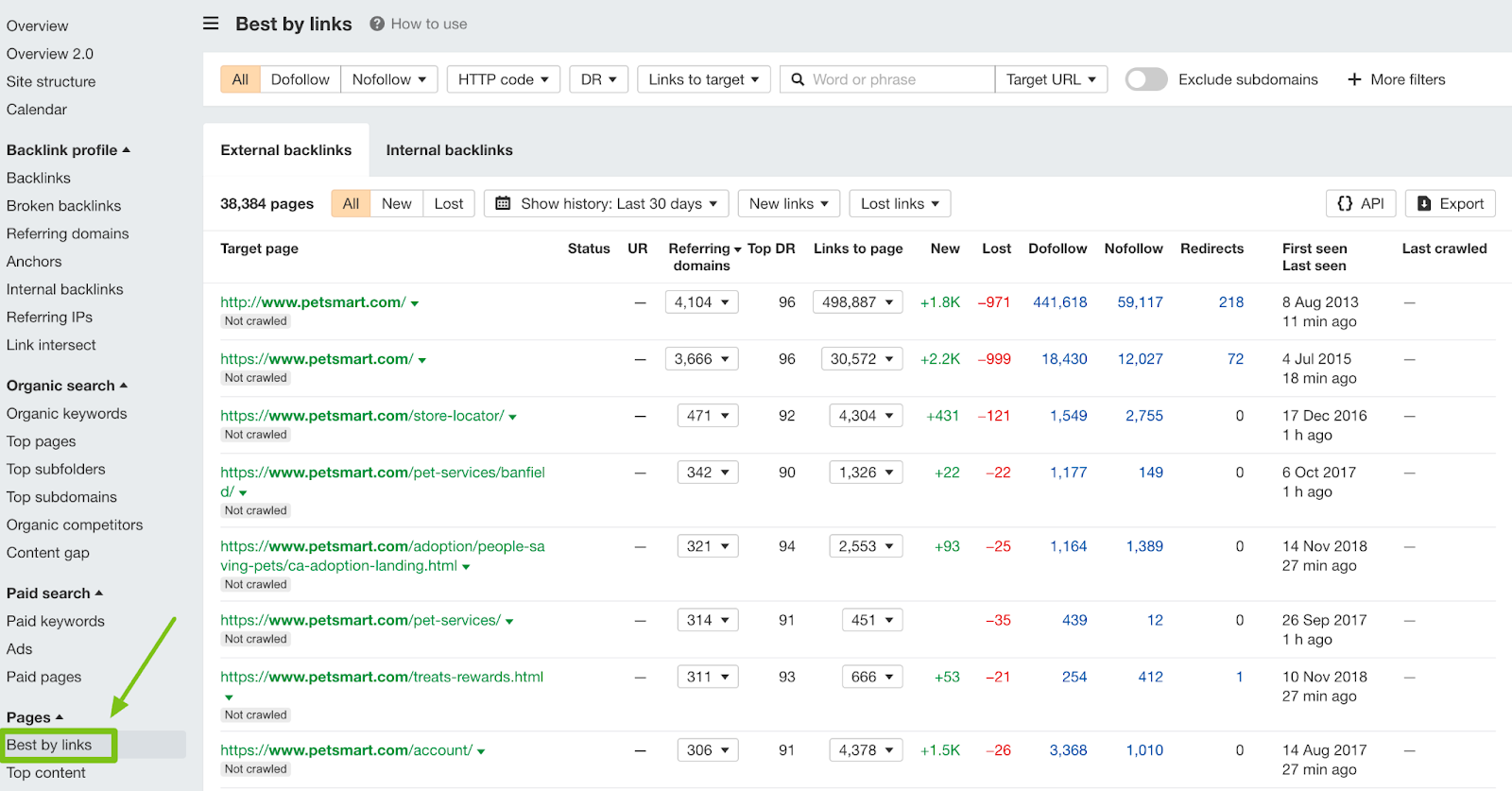
Task: Open the Target URL dropdown
Action: tap(1051, 79)
